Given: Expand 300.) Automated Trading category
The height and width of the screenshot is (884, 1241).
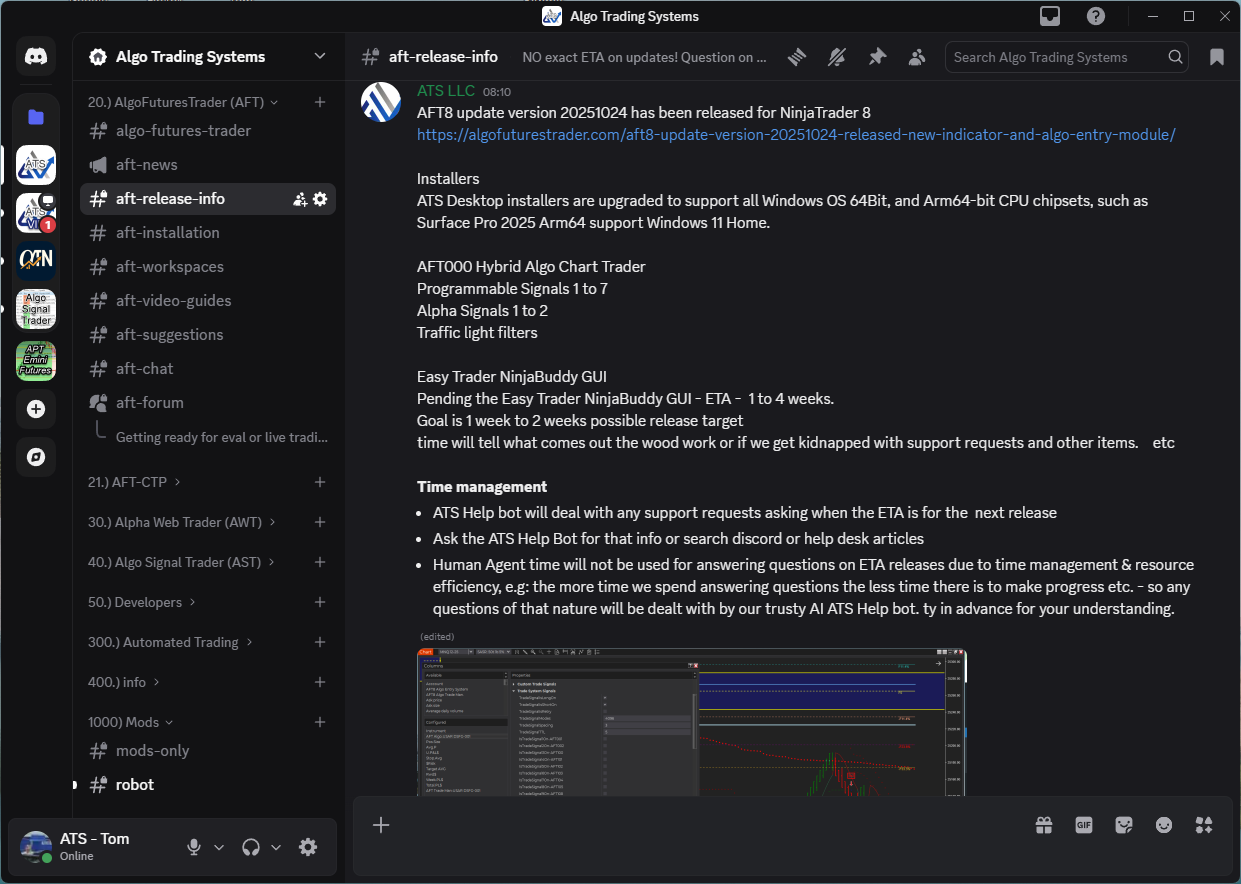Looking at the screenshot, I should point(170,642).
